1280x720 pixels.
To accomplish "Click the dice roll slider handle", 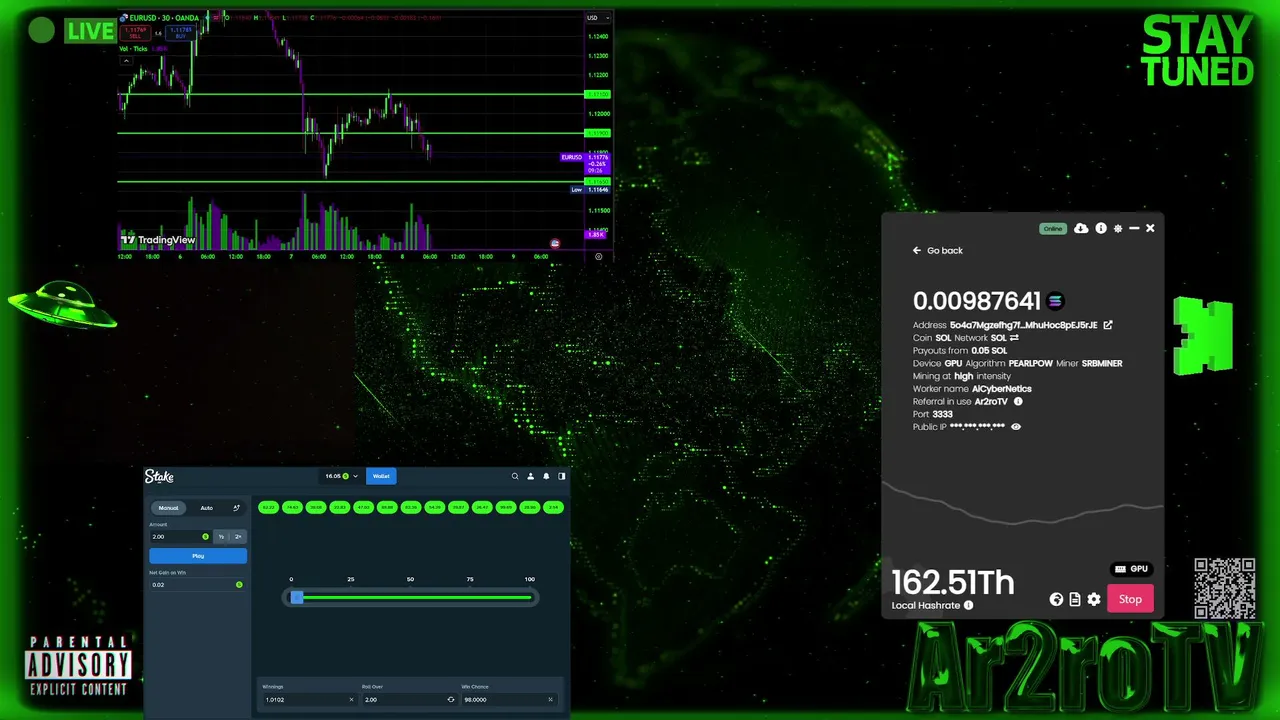I will 296,597.
